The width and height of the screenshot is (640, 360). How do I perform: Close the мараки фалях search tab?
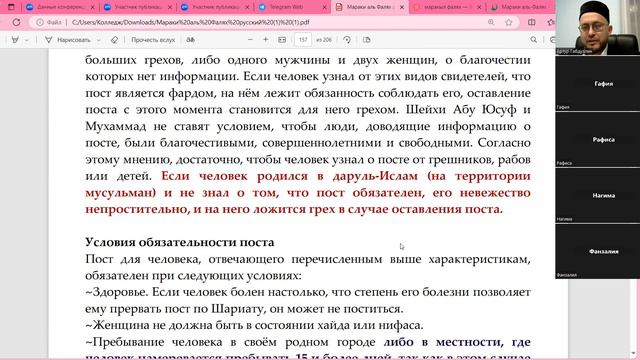[479, 7]
